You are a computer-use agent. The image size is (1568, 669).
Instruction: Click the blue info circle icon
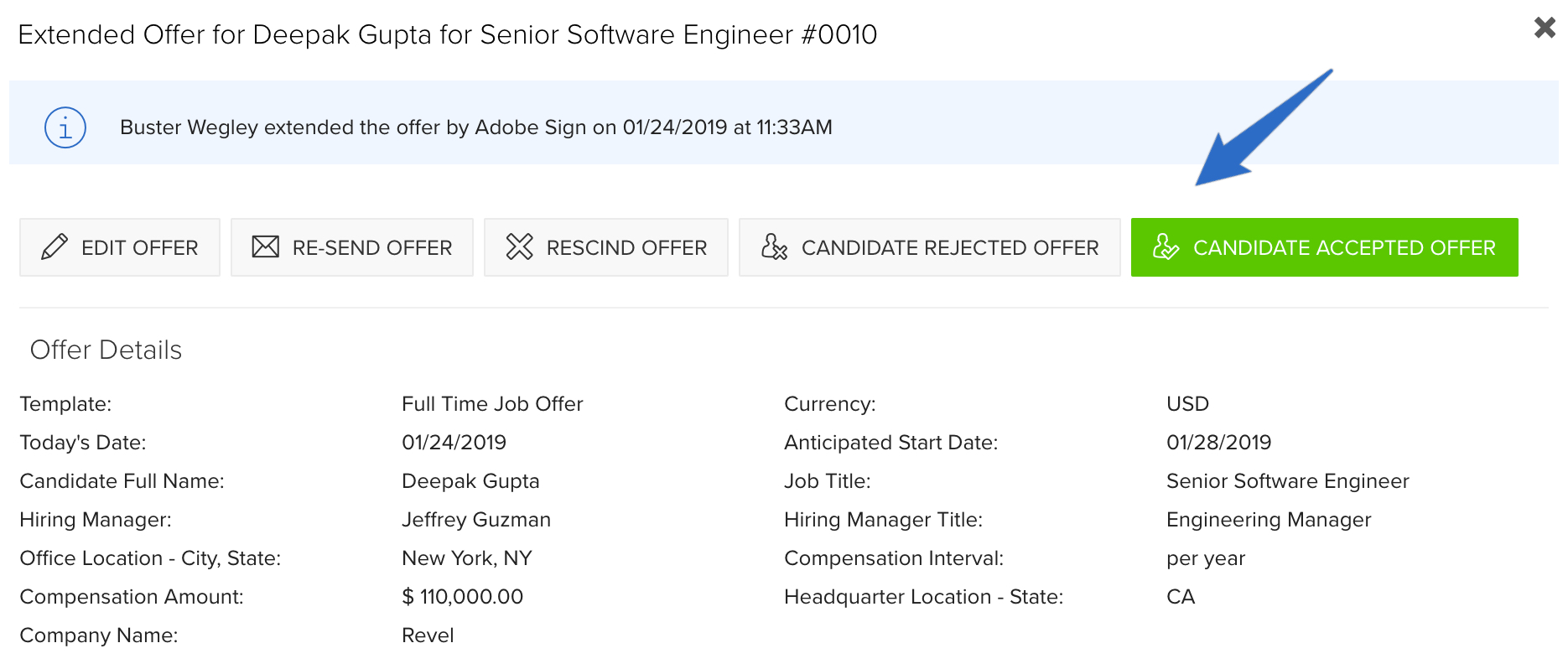coord(65,127)
